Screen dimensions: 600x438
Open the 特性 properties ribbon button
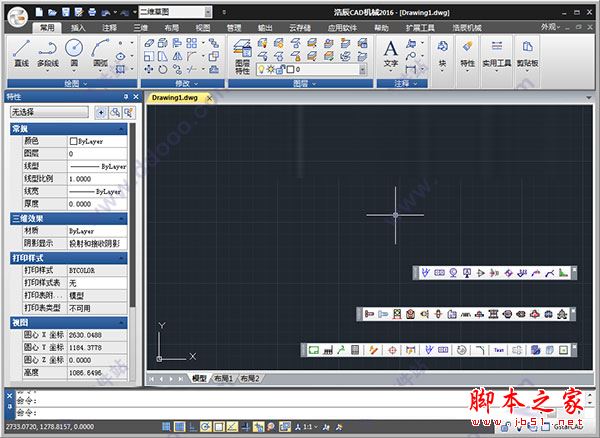point(467,55)
